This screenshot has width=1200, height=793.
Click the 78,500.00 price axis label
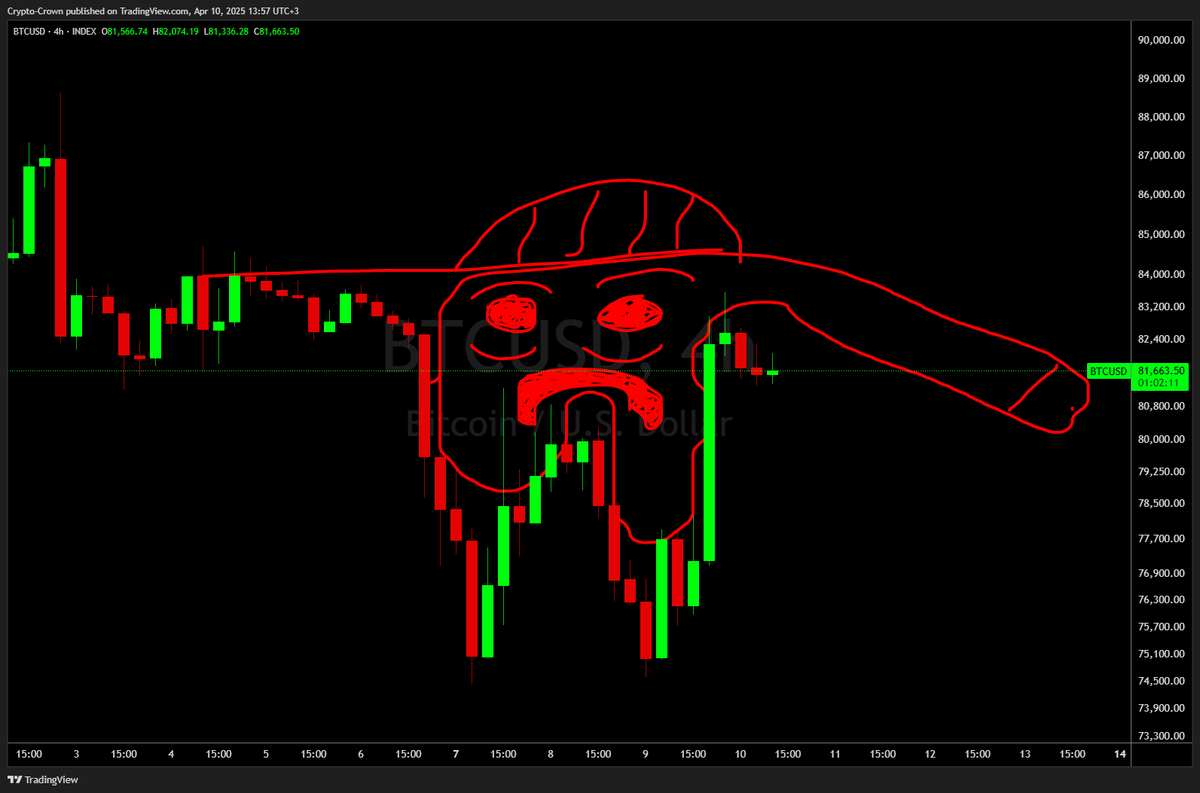click(1161, 504)
